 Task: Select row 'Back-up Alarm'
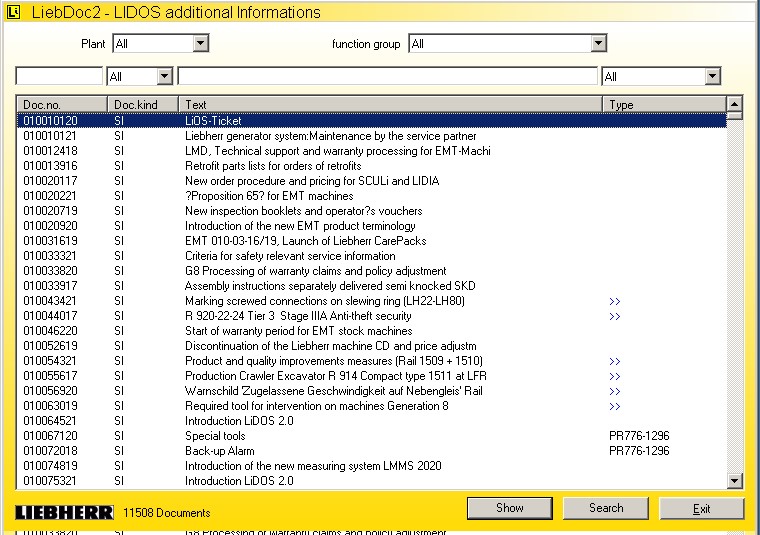pos(372,451)
